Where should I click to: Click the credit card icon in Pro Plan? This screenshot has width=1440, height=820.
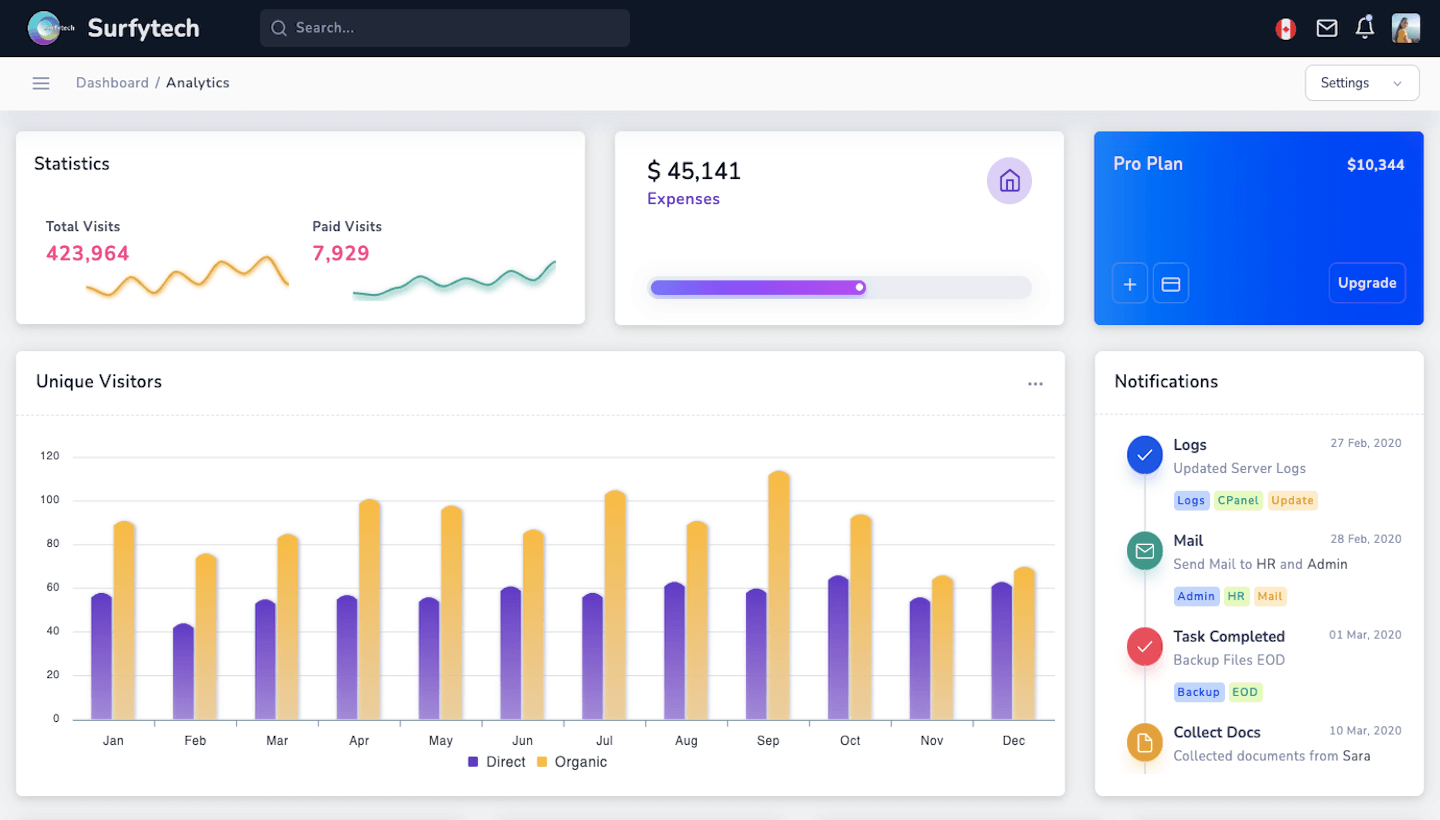(1171, 284)
